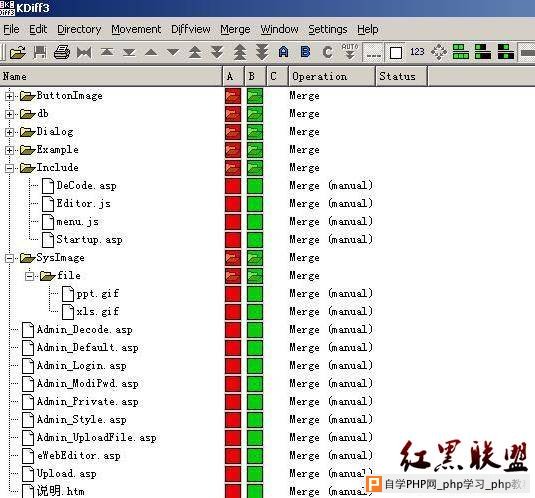535x498 pixels.
Task: Click the Name column header
Action: coord(111,76)
